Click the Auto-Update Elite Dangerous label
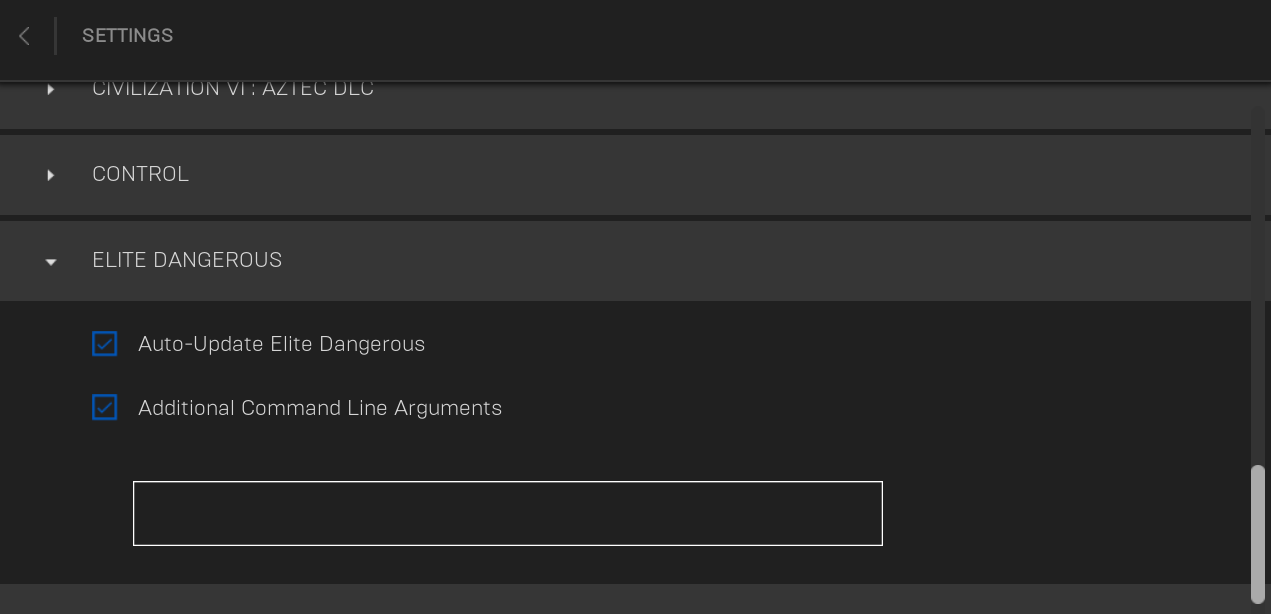Image resolution: width=1271 pixels, height=614 pixels. pyautogui.click(x=281, y=344)
